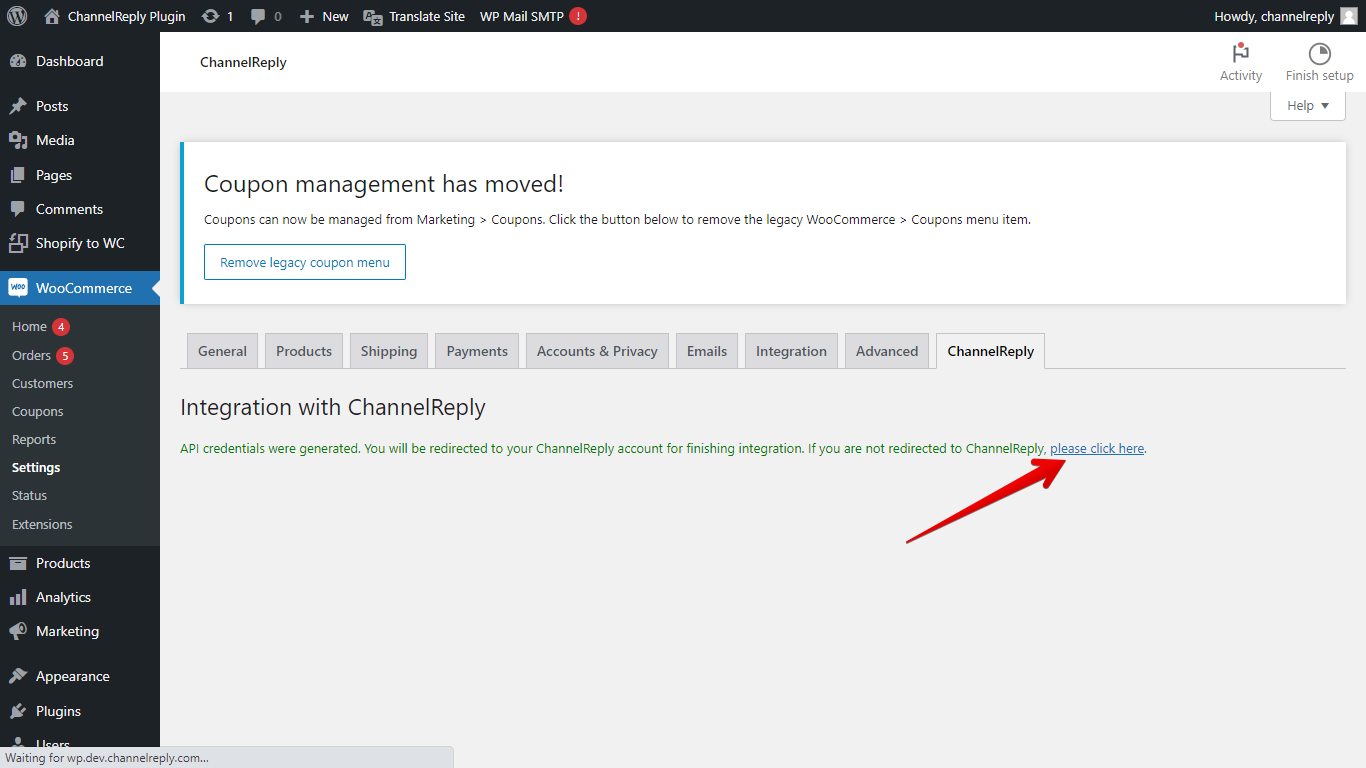This screenshot has width=1366, height=768.
Task: Click the Shopify to WC icon
Action: tap(18, 243)
